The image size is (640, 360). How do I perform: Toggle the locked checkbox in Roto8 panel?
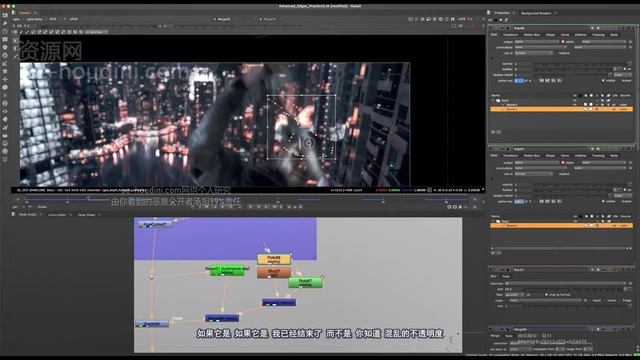tap(619, 81)
